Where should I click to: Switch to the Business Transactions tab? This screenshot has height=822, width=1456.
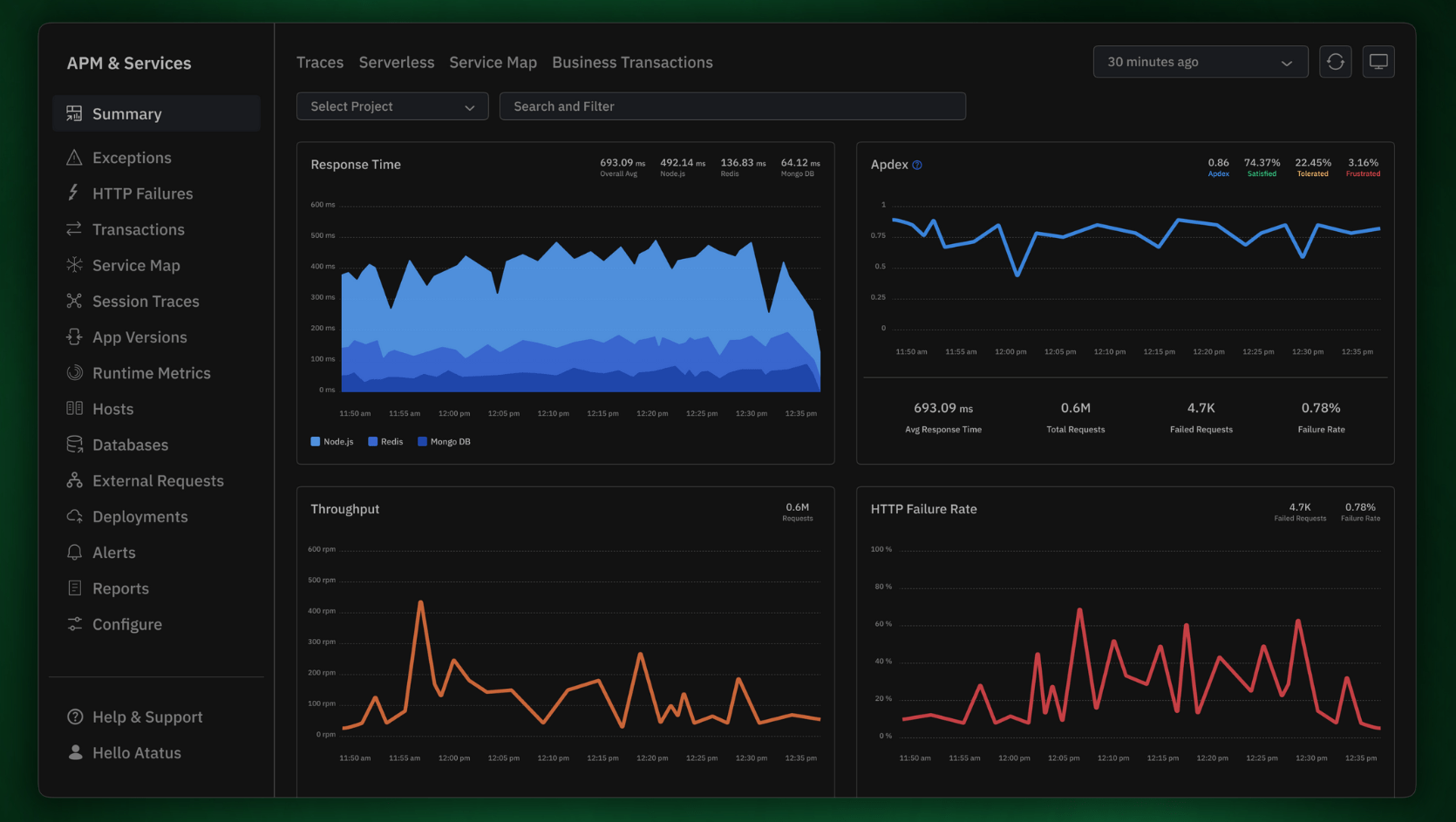tap(632, 62)
